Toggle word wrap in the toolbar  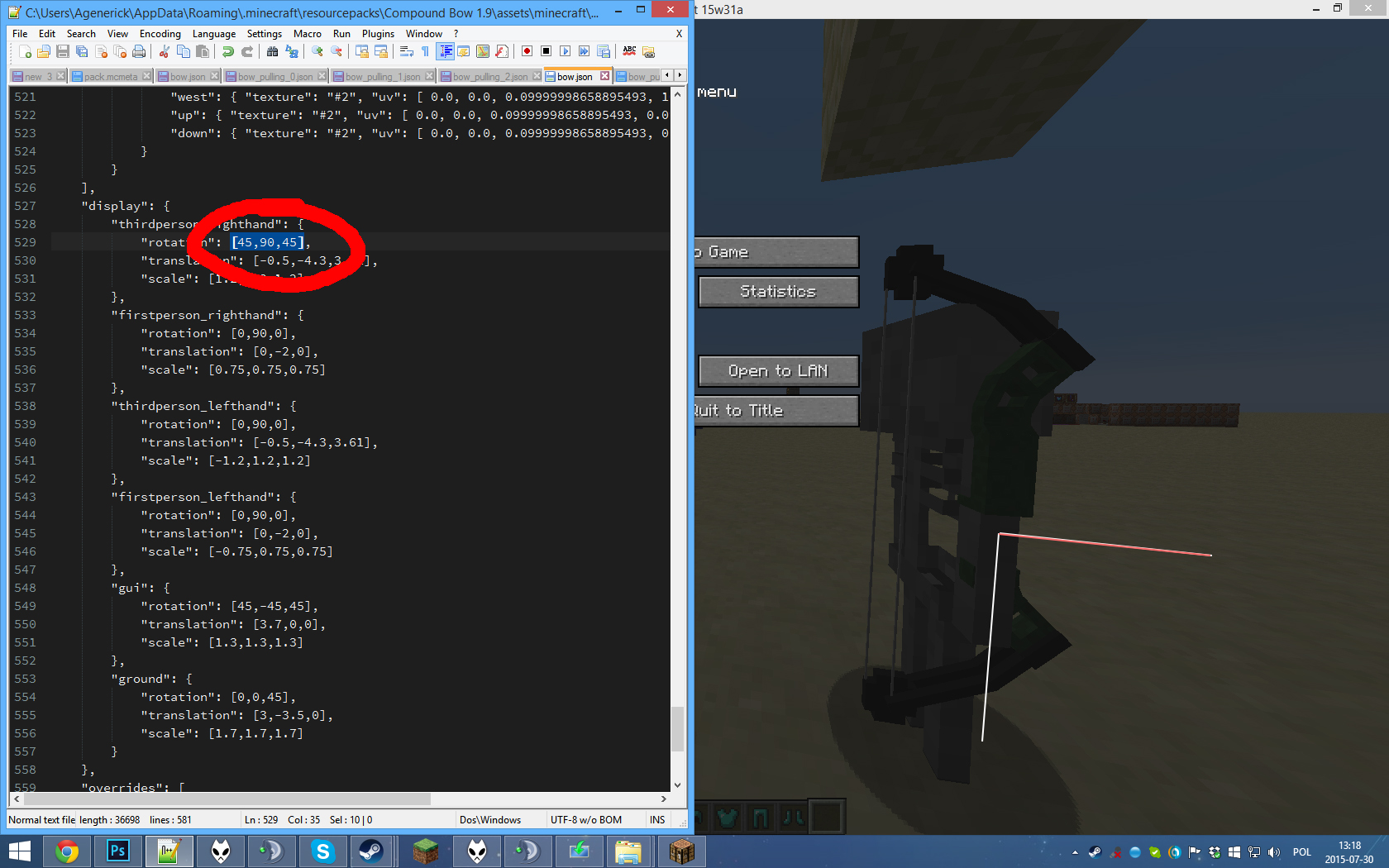click(x=407, y=52)
